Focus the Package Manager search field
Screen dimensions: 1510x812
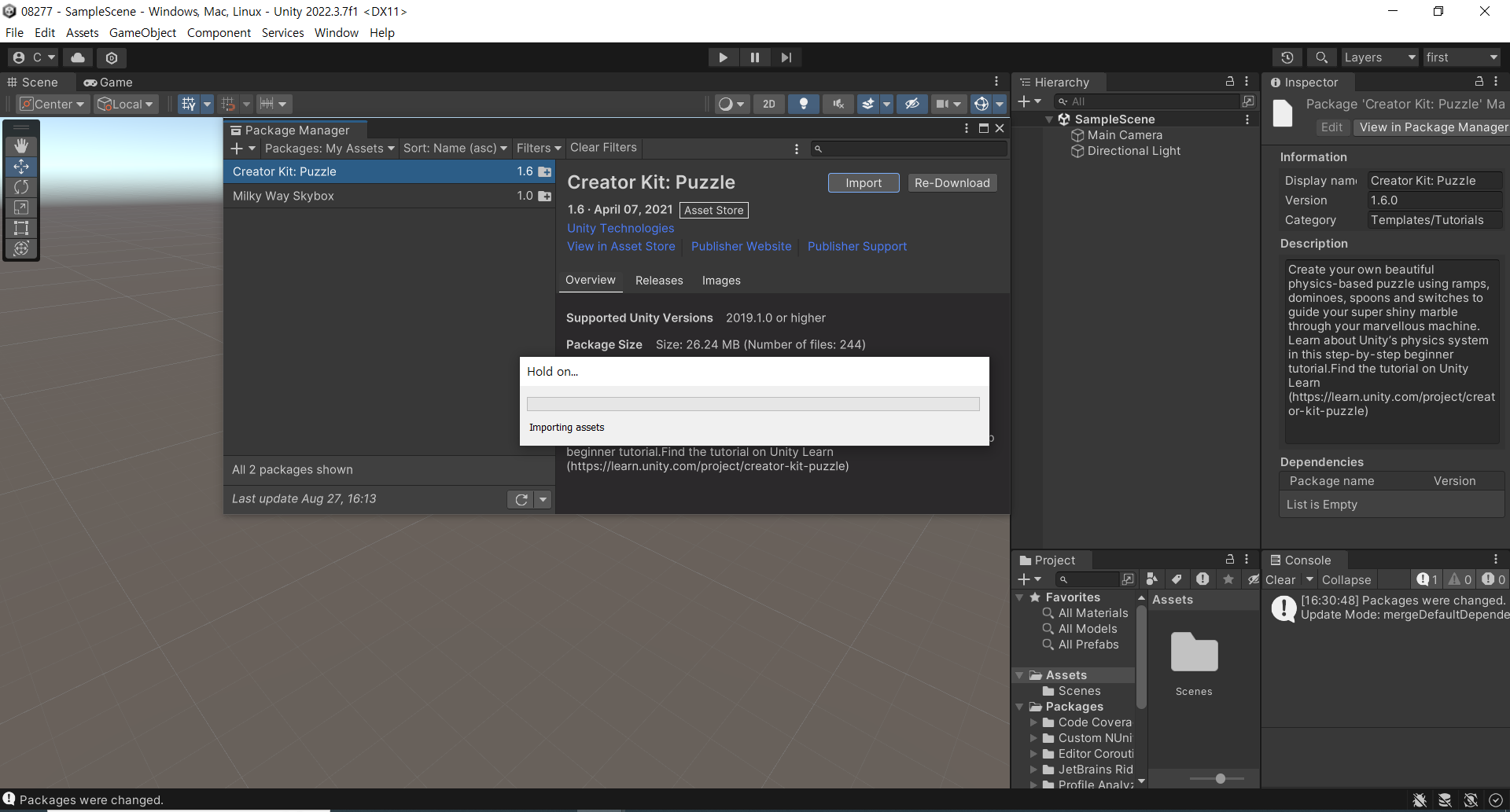(x=909, y=149)
